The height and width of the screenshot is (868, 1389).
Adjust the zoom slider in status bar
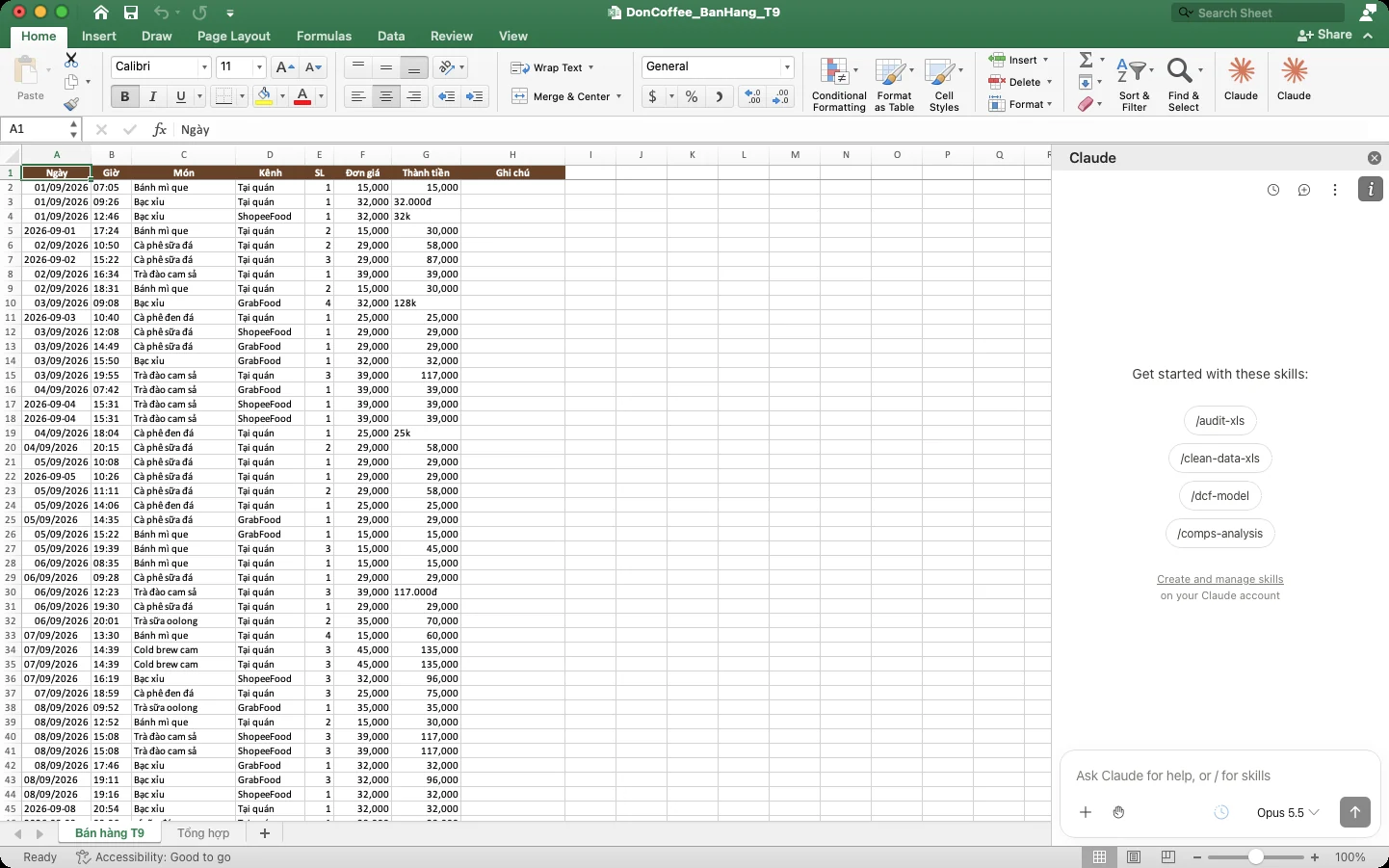click(x=1255, y=857)
